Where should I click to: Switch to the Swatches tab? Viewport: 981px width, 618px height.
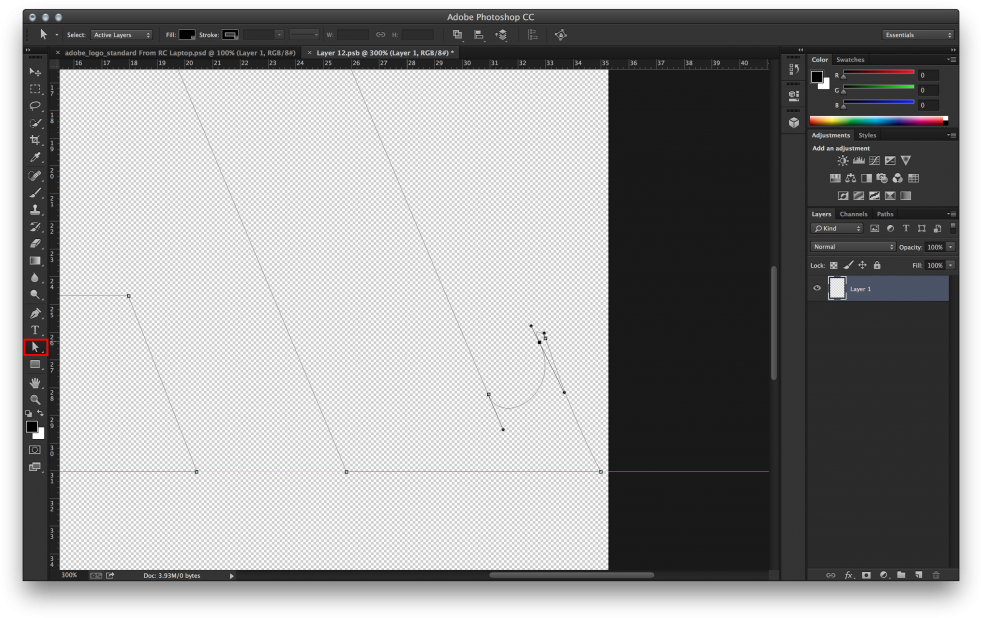coord(850,59)
